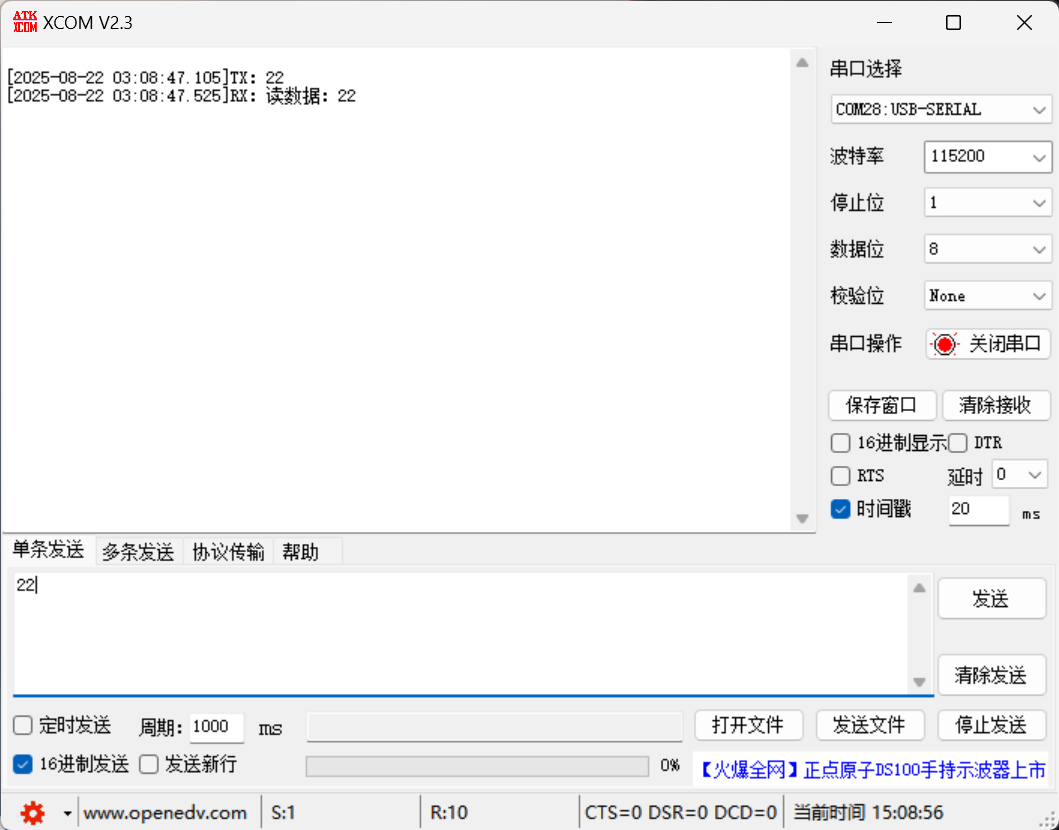Click the 串口操作 label
This screenshot has width=1059, height=830.
pyautogui.click(x=866, y=344)
